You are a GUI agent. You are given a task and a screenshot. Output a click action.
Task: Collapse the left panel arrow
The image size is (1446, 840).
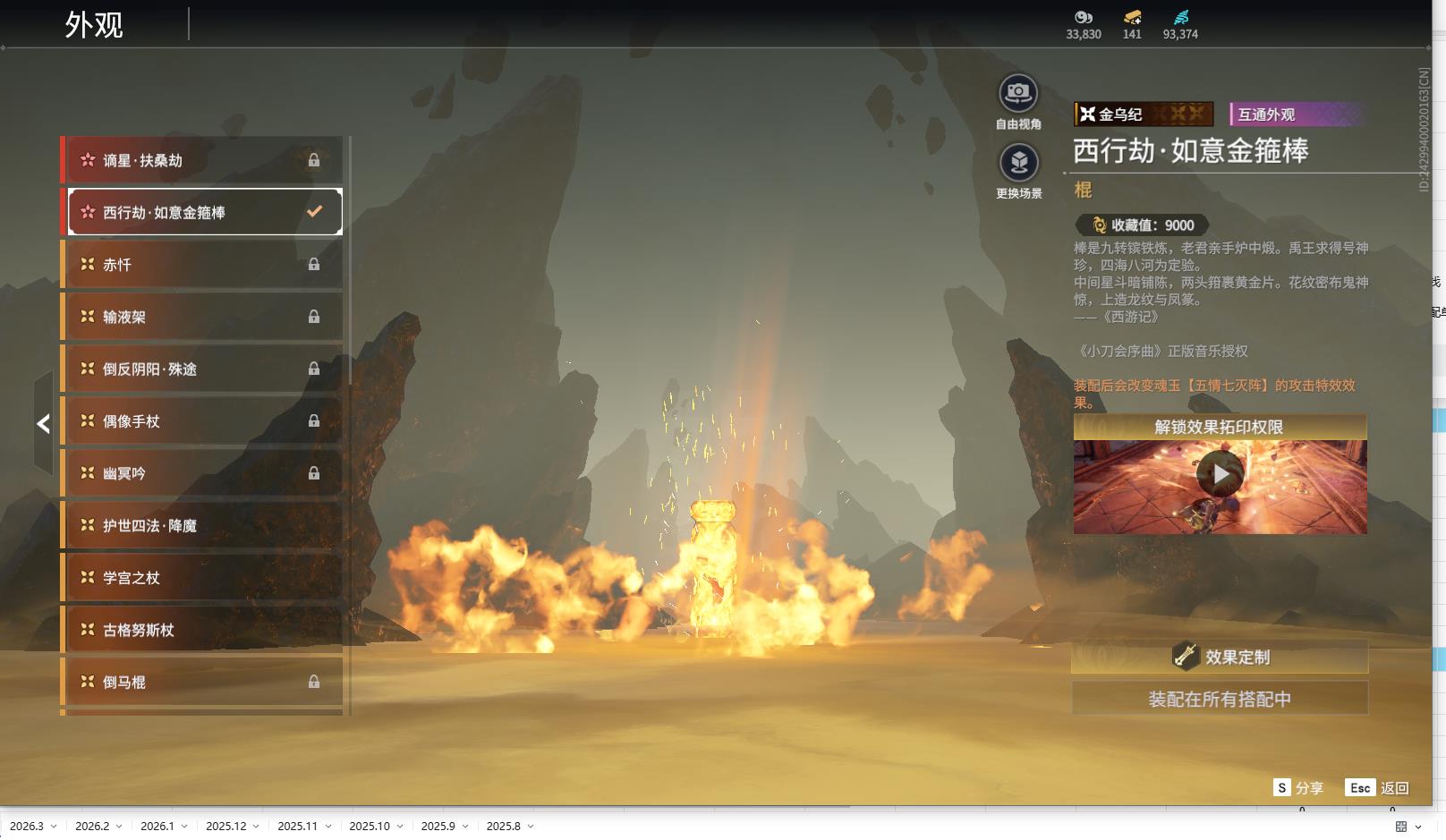tap(43, 423)
